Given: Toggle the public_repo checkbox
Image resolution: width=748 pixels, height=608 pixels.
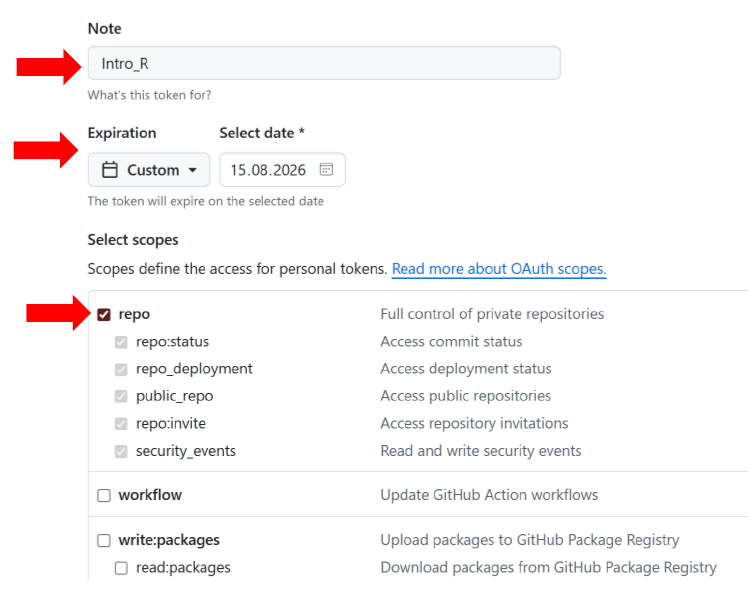Looking at the screenshot, I should pos(121,396).
